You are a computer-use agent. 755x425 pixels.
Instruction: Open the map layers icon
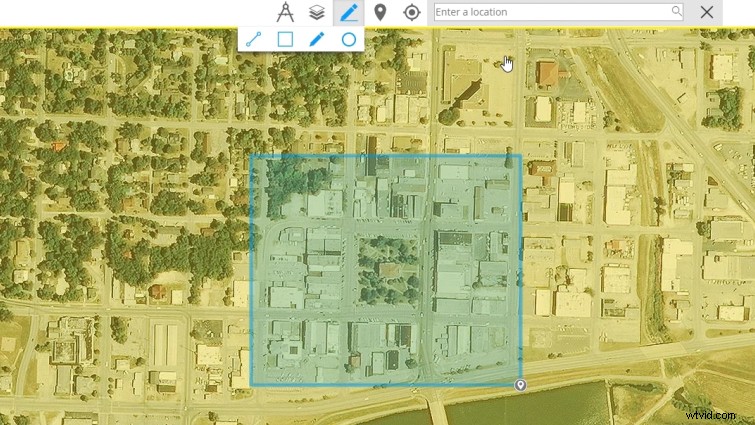pos(316,13)
